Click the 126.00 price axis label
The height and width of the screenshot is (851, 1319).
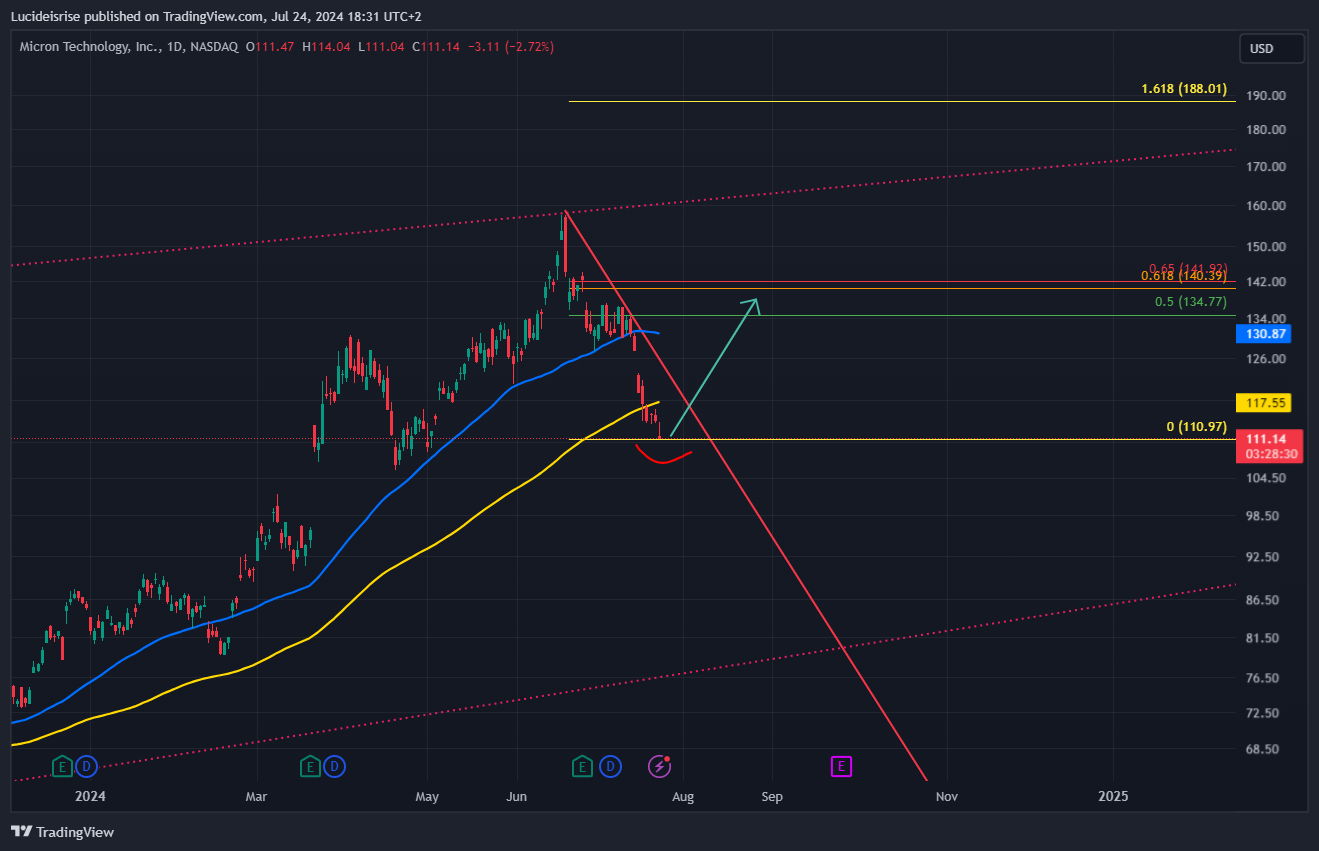1265,358
